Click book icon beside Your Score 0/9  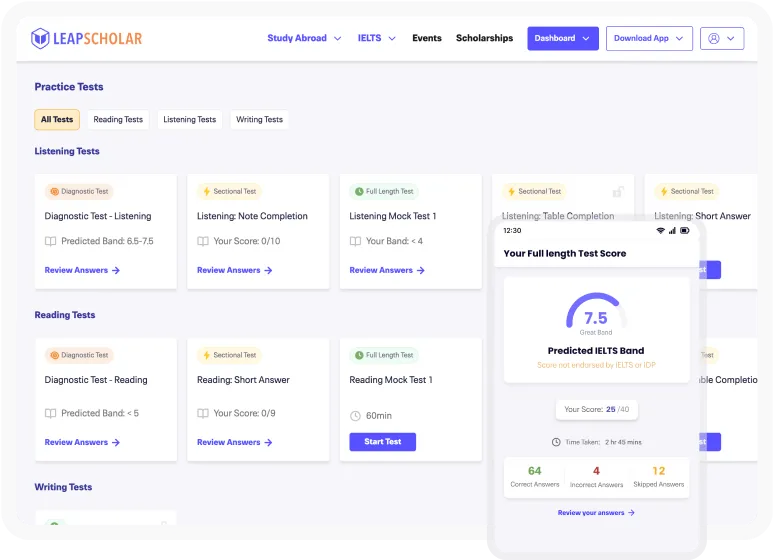203,413
